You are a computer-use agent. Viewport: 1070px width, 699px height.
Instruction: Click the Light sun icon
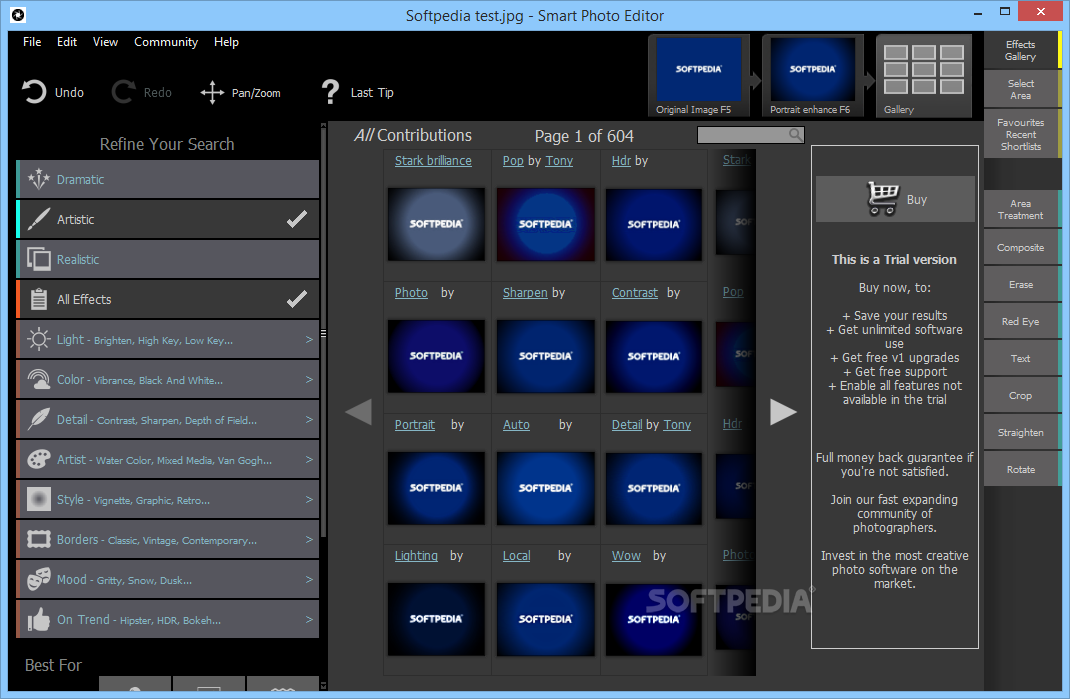[x=39, y=339]
